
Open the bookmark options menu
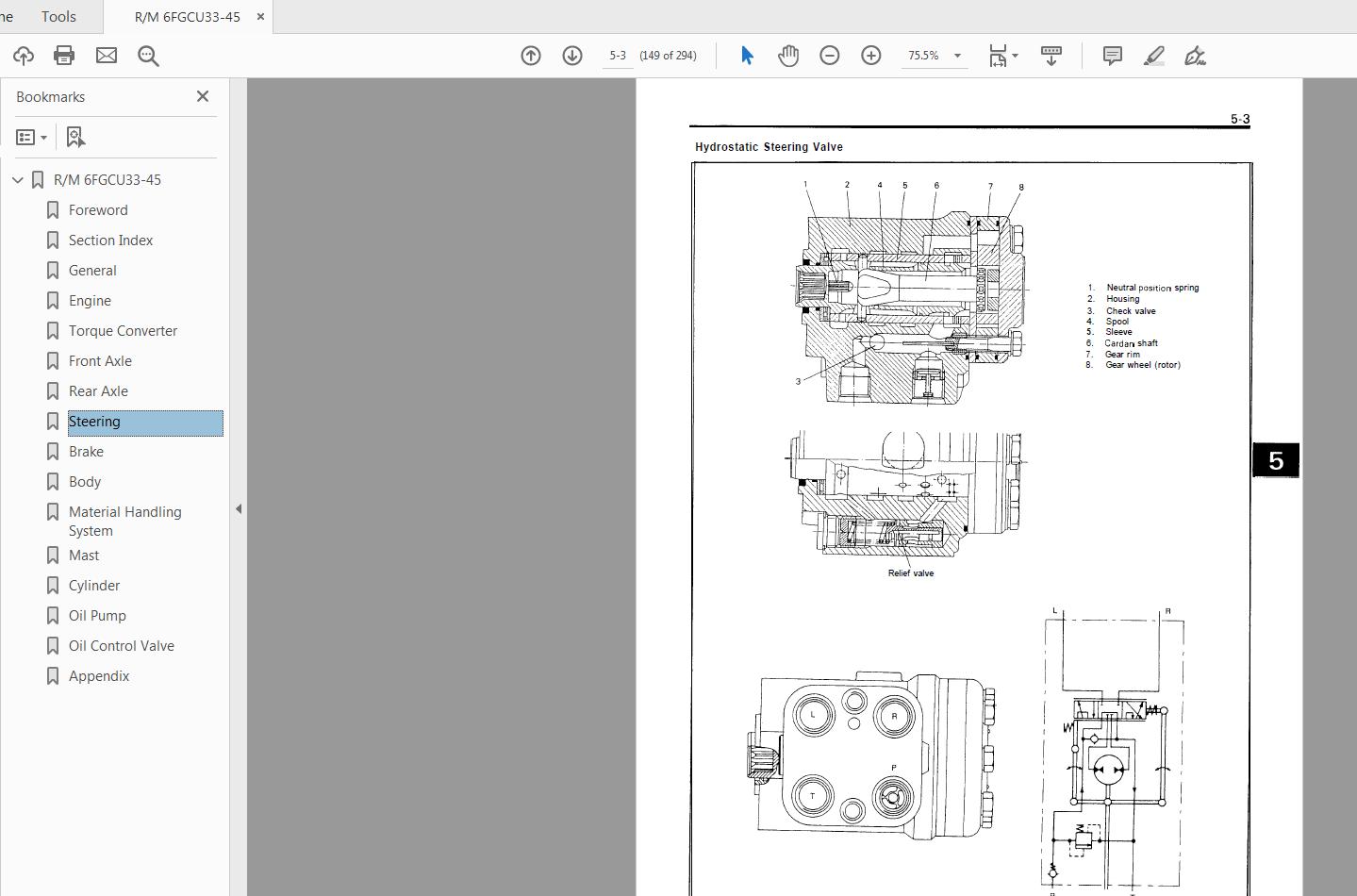click(31, 137)
